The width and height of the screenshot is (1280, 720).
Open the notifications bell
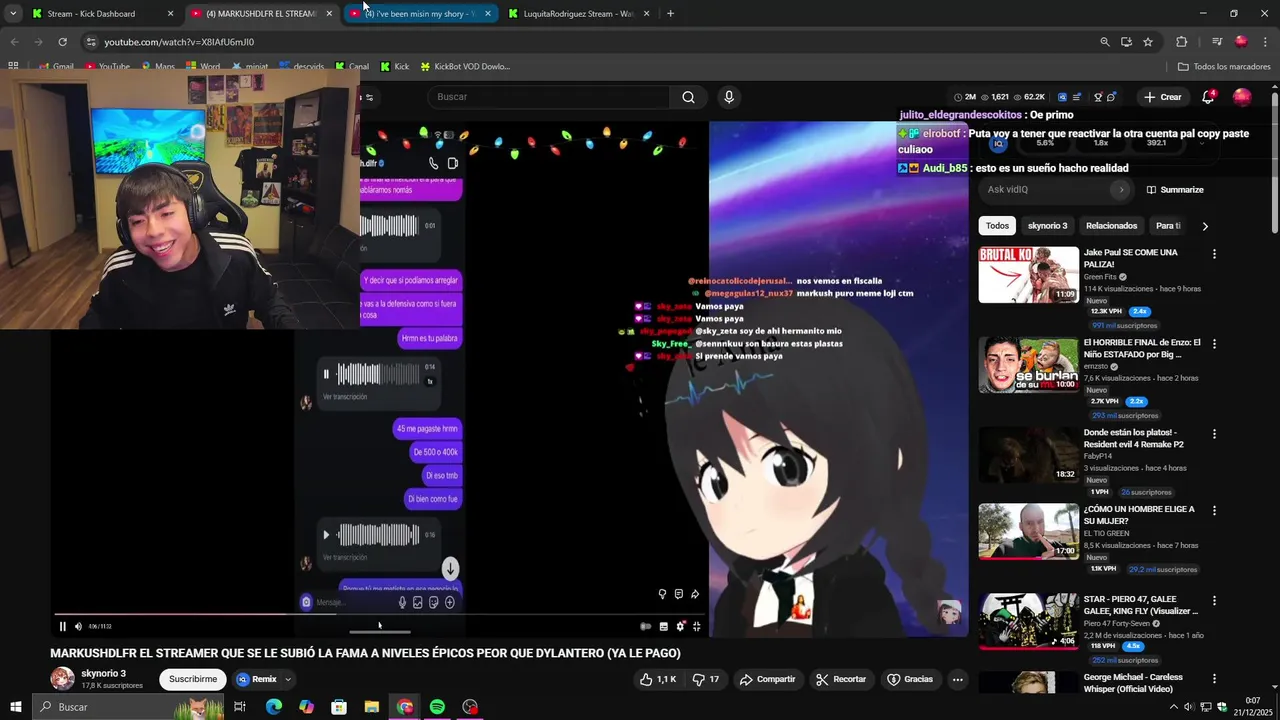coord(1208,97)
